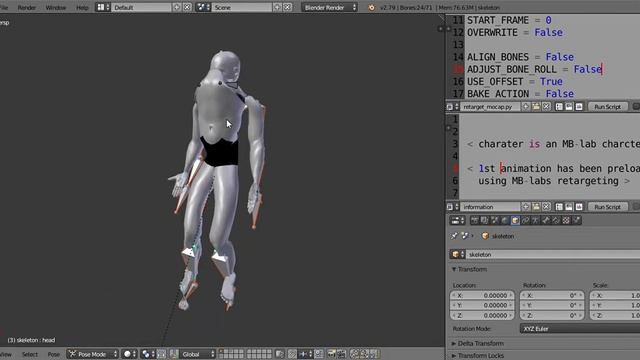Click the Location Y value slider
640x360 pixels.
pos(482,305)
